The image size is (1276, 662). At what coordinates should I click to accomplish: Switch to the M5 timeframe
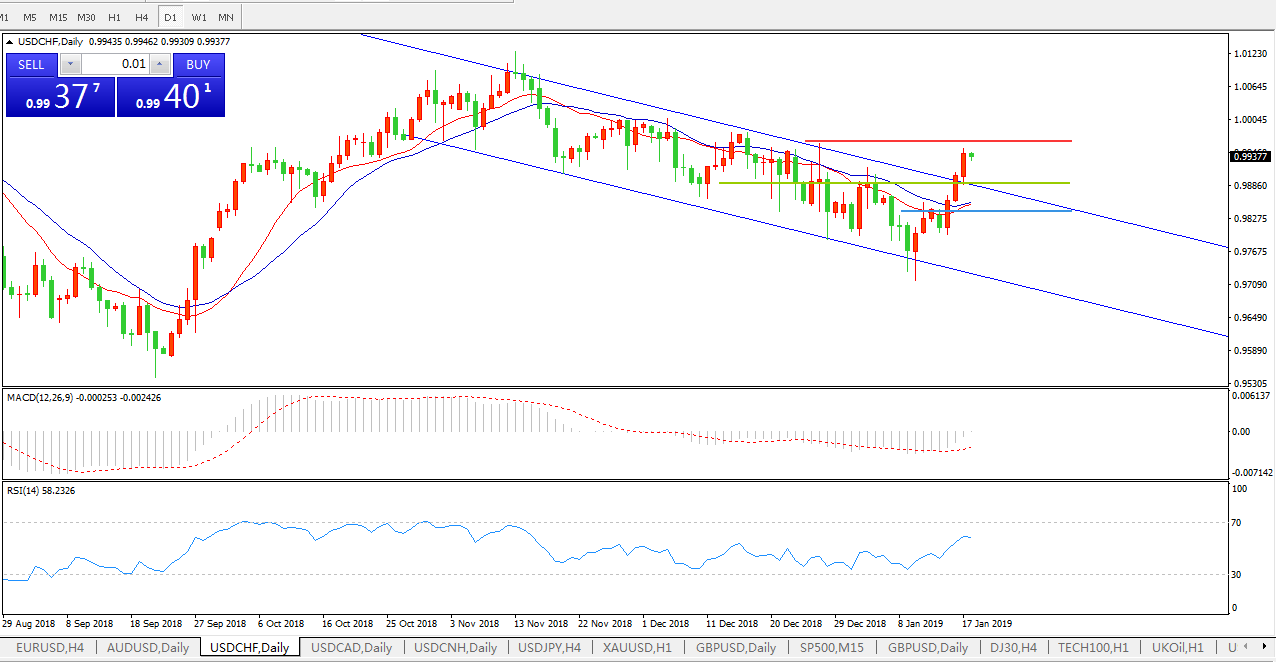[30, 17]
